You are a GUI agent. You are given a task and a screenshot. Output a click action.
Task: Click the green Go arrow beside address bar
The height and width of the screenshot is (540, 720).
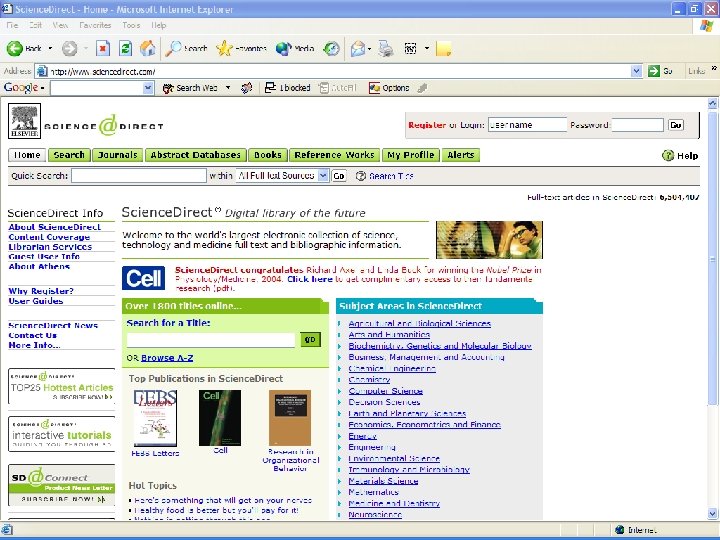click(653, 71)
